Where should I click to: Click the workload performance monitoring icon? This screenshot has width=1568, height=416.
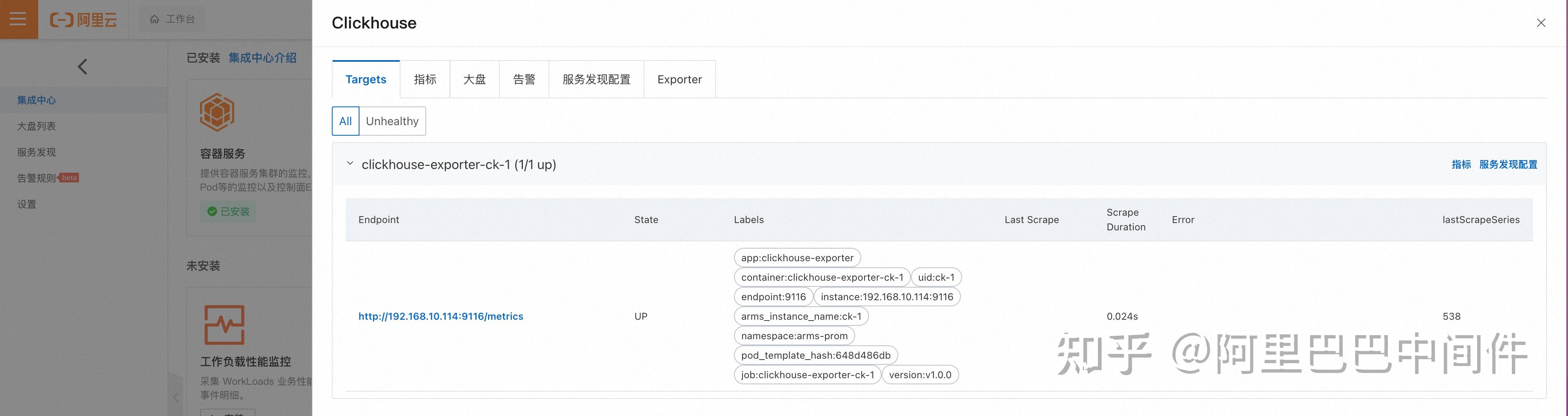tap(224, 325)
